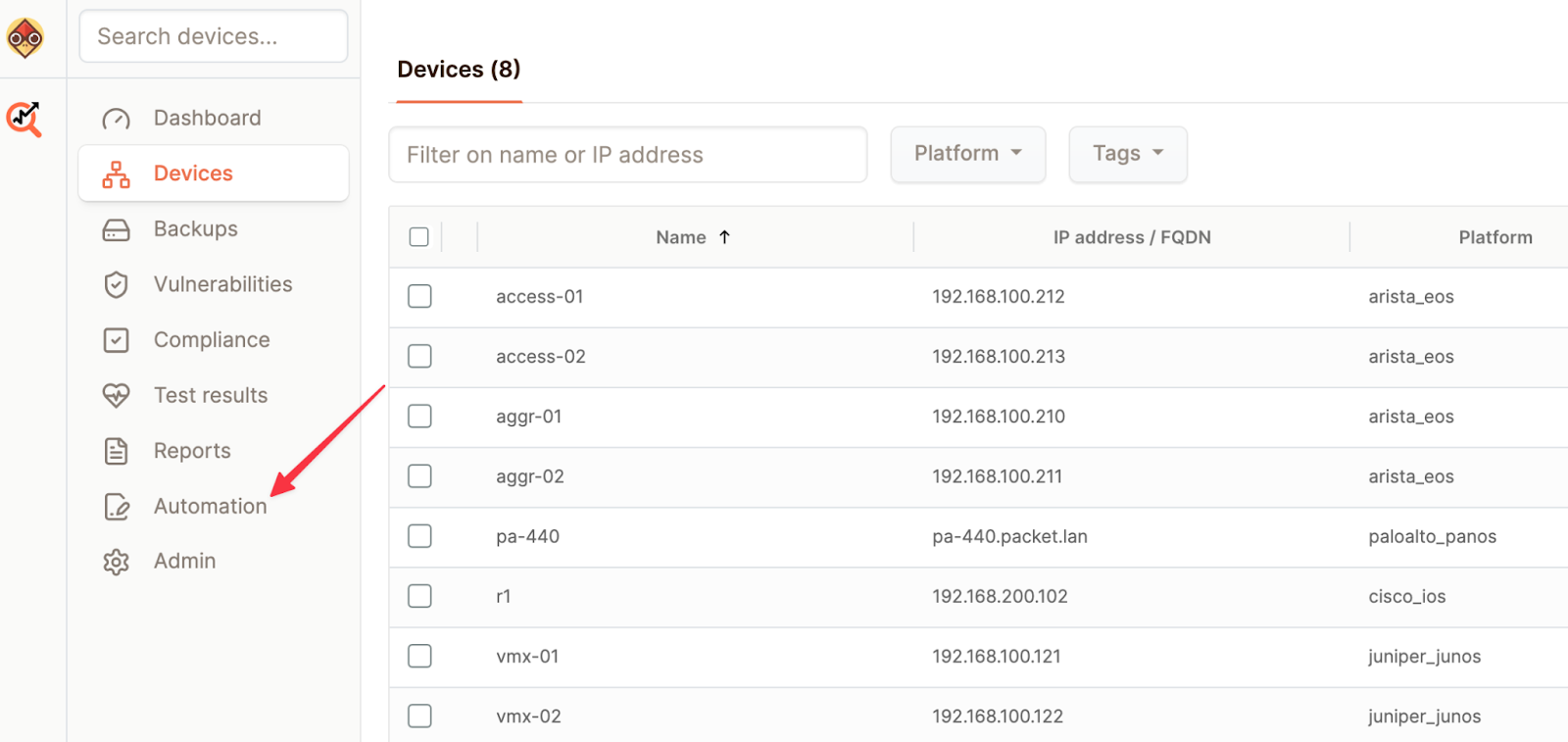
Task: Select the pa-440 row checkbox
Action: point(419,536)
